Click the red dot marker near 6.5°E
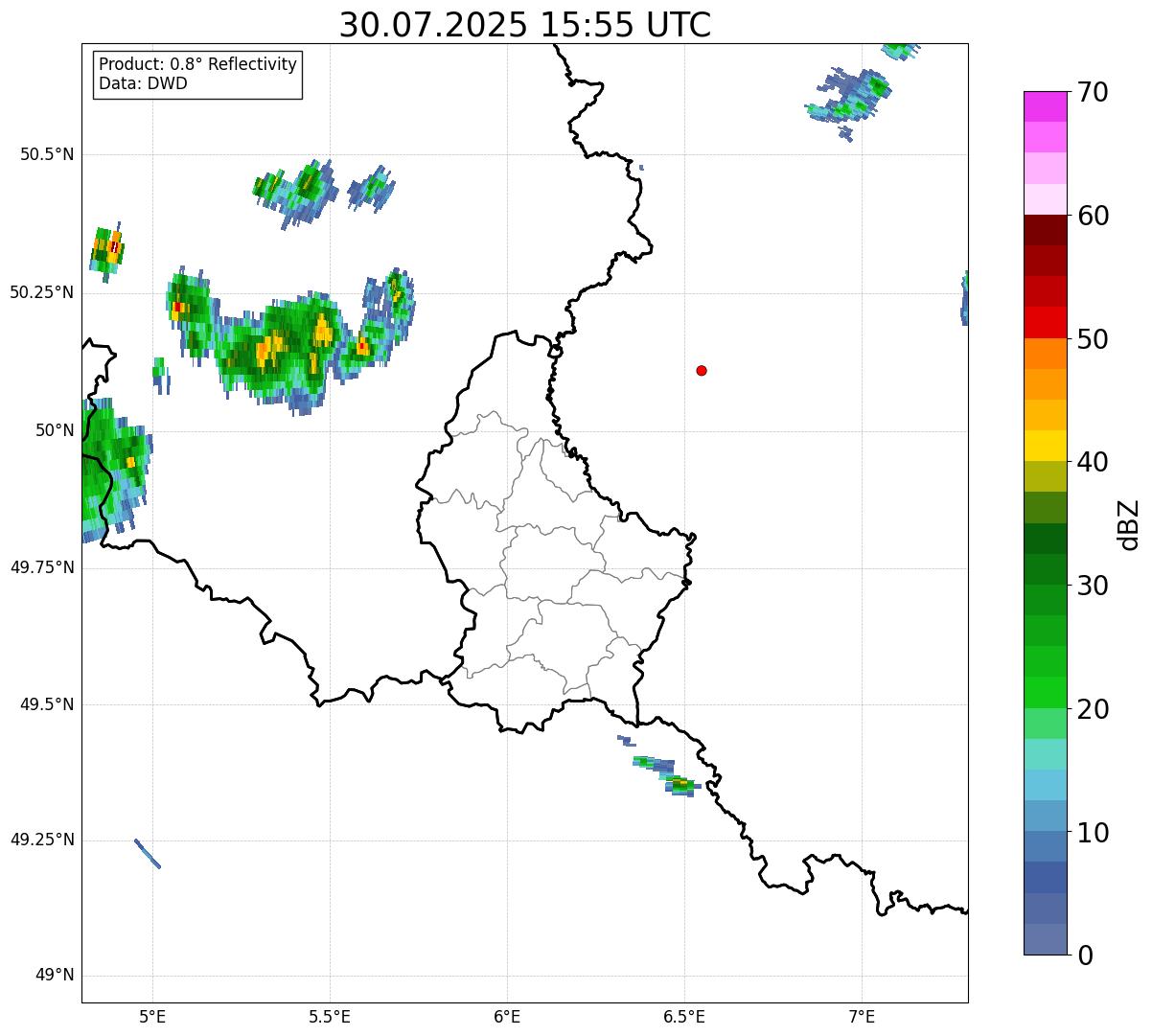The height and width of the screenshot is (1036, 1152). click(x=702, y=370)
